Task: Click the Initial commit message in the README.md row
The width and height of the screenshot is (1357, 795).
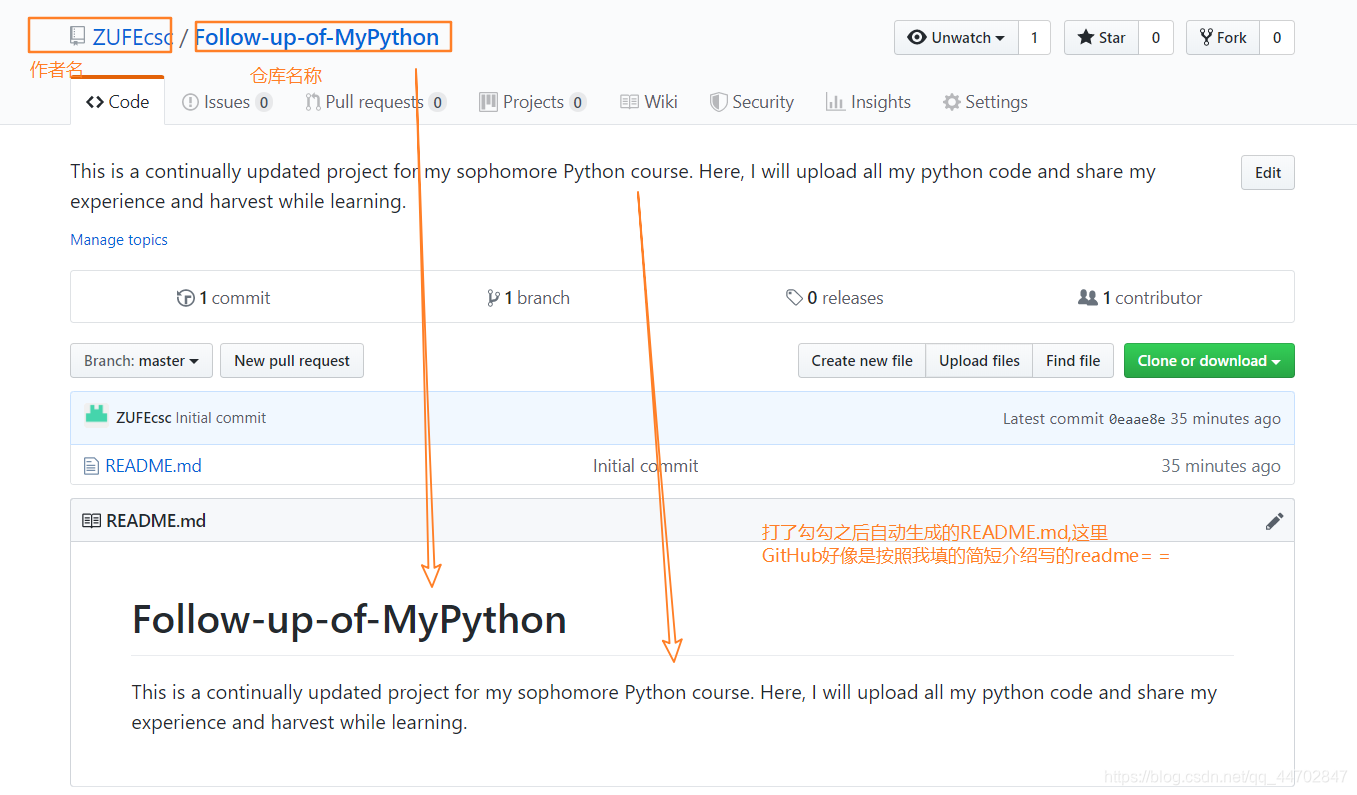Action: coord(645,466)
